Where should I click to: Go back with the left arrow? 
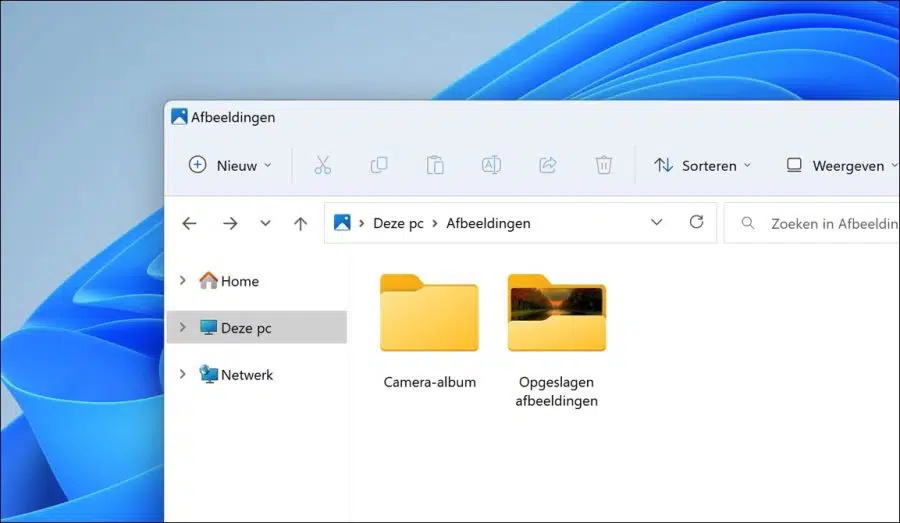coord(189,223)
